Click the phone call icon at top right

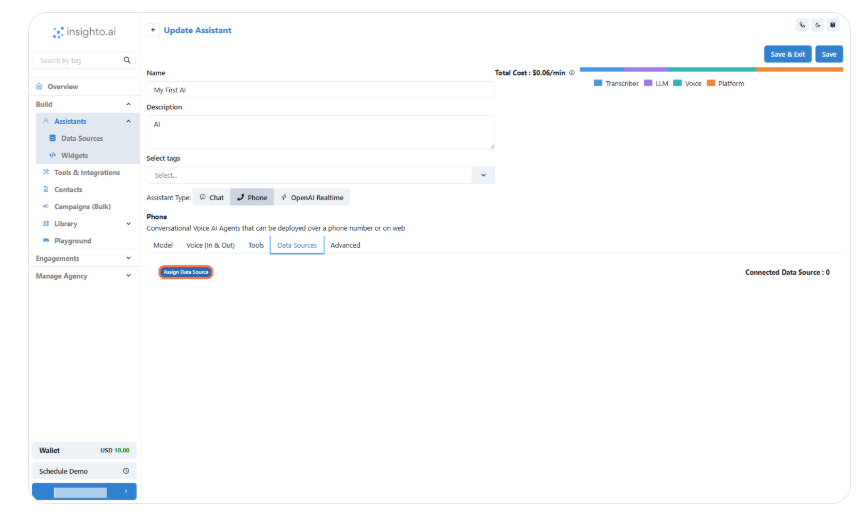pyautogui.click(x=802, y=25)
